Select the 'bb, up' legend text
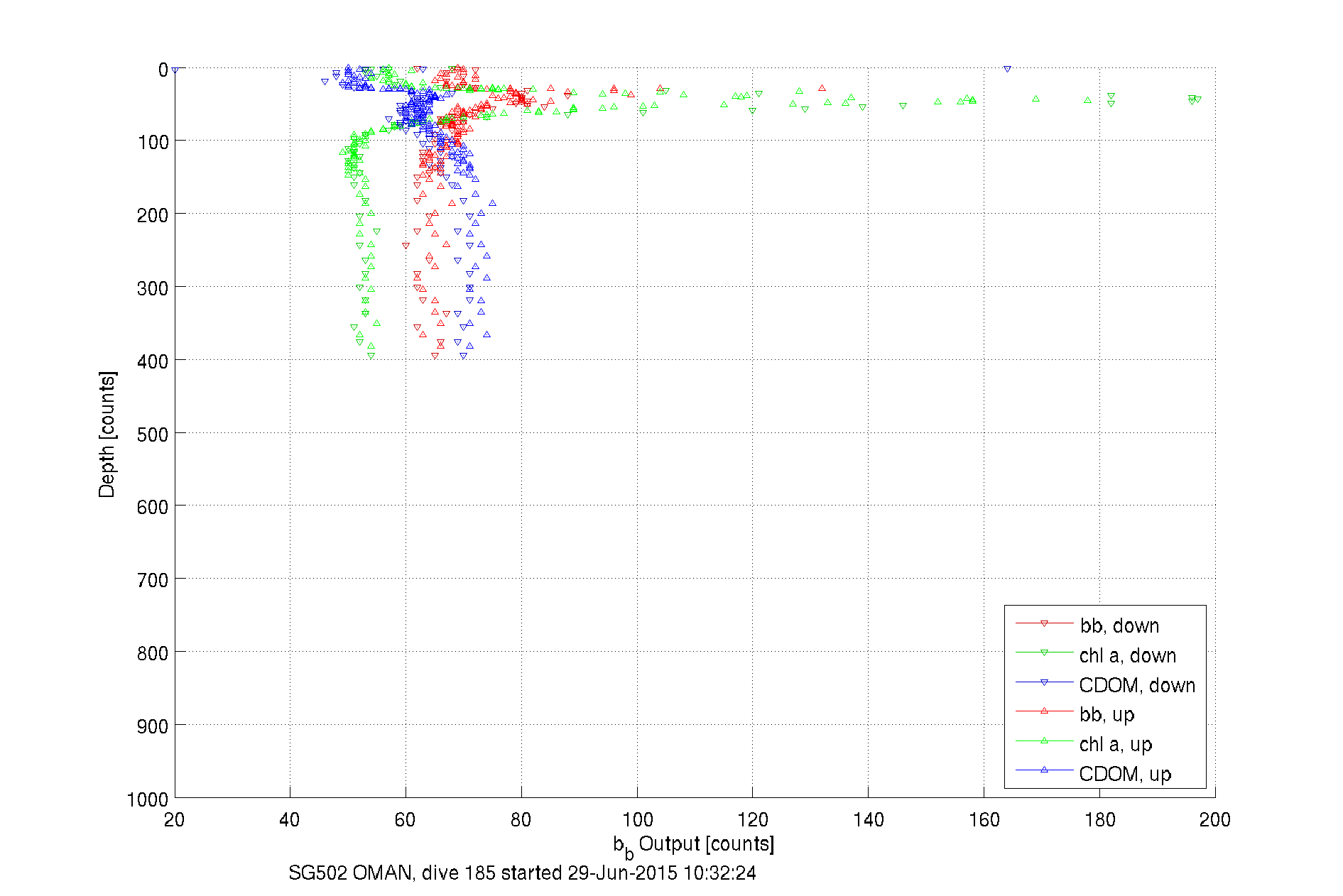 [x=1107, y=714]
